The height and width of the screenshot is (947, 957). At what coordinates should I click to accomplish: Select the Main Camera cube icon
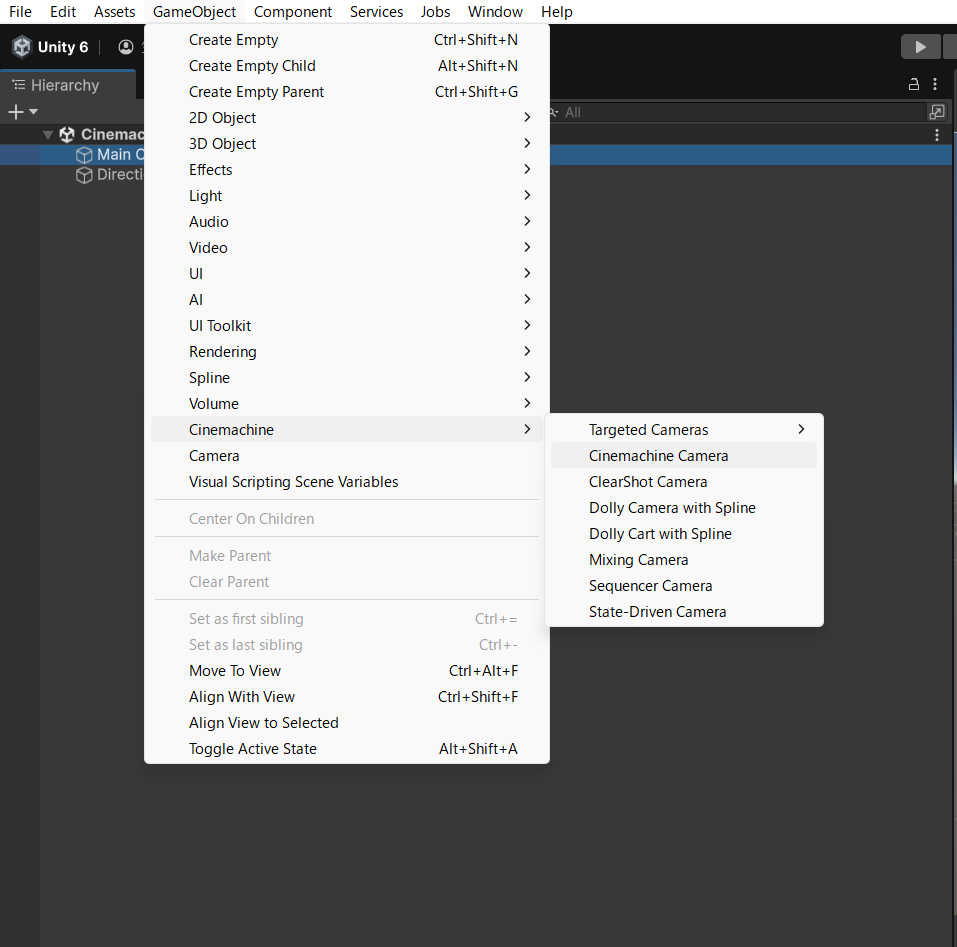click(84, 155)
